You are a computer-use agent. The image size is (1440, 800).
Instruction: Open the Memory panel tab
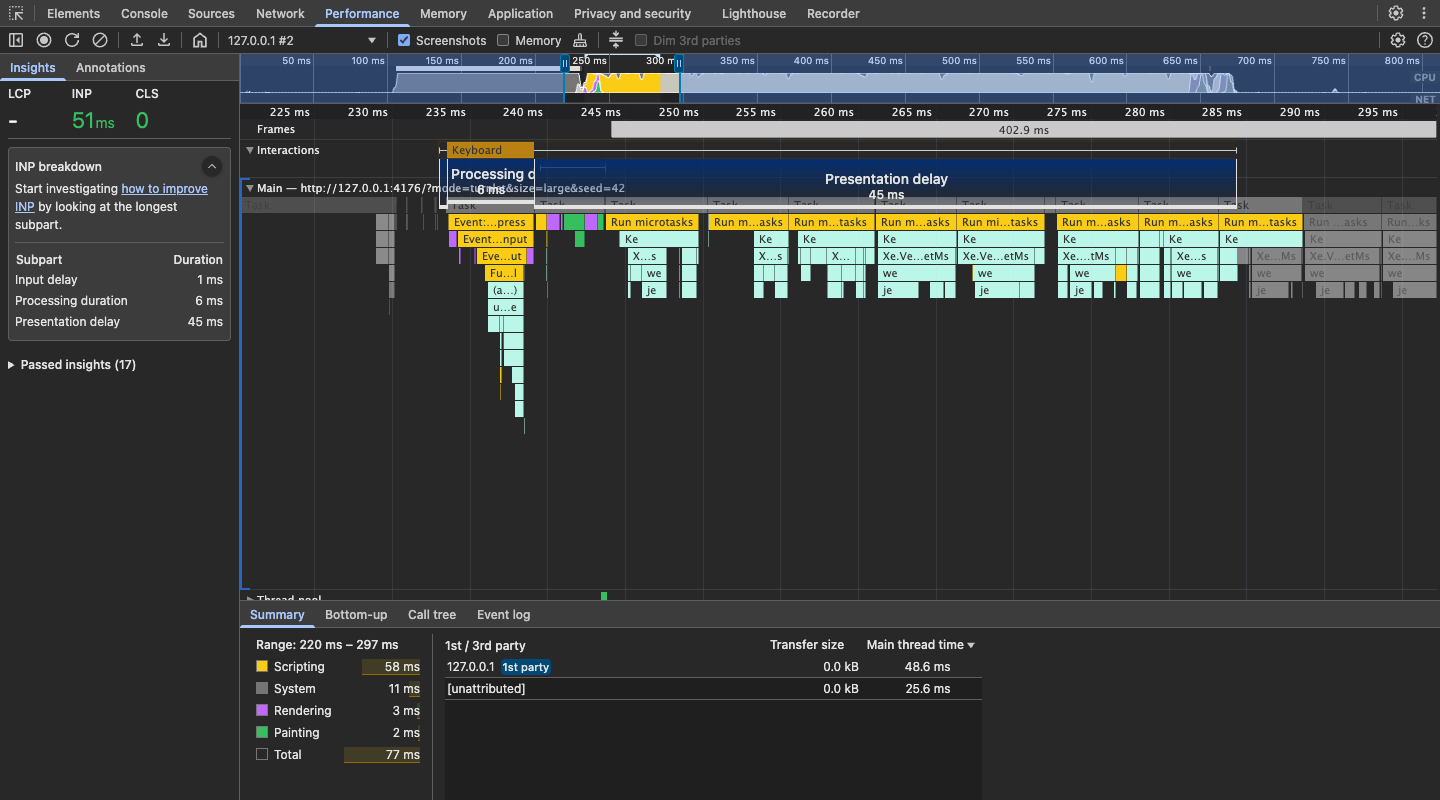[443, 14]
